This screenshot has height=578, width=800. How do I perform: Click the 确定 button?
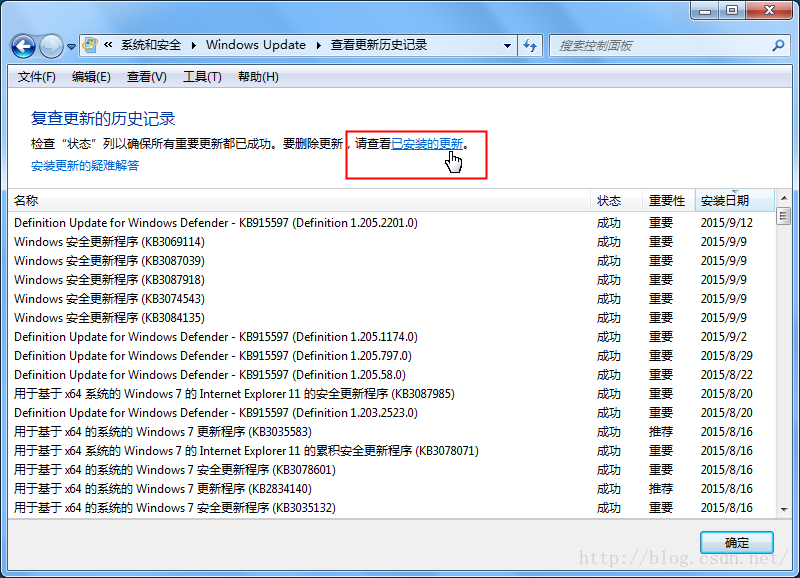(737, 542)
